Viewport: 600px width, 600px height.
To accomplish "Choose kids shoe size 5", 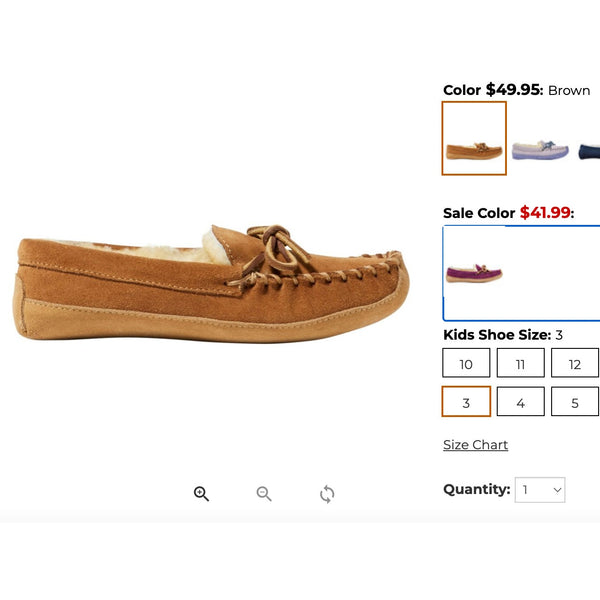I will 575,401.
